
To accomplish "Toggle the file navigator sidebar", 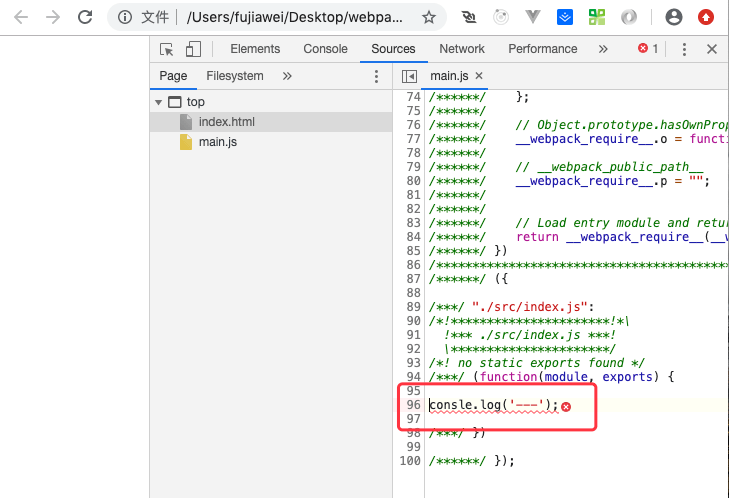I will click(409, 76).
